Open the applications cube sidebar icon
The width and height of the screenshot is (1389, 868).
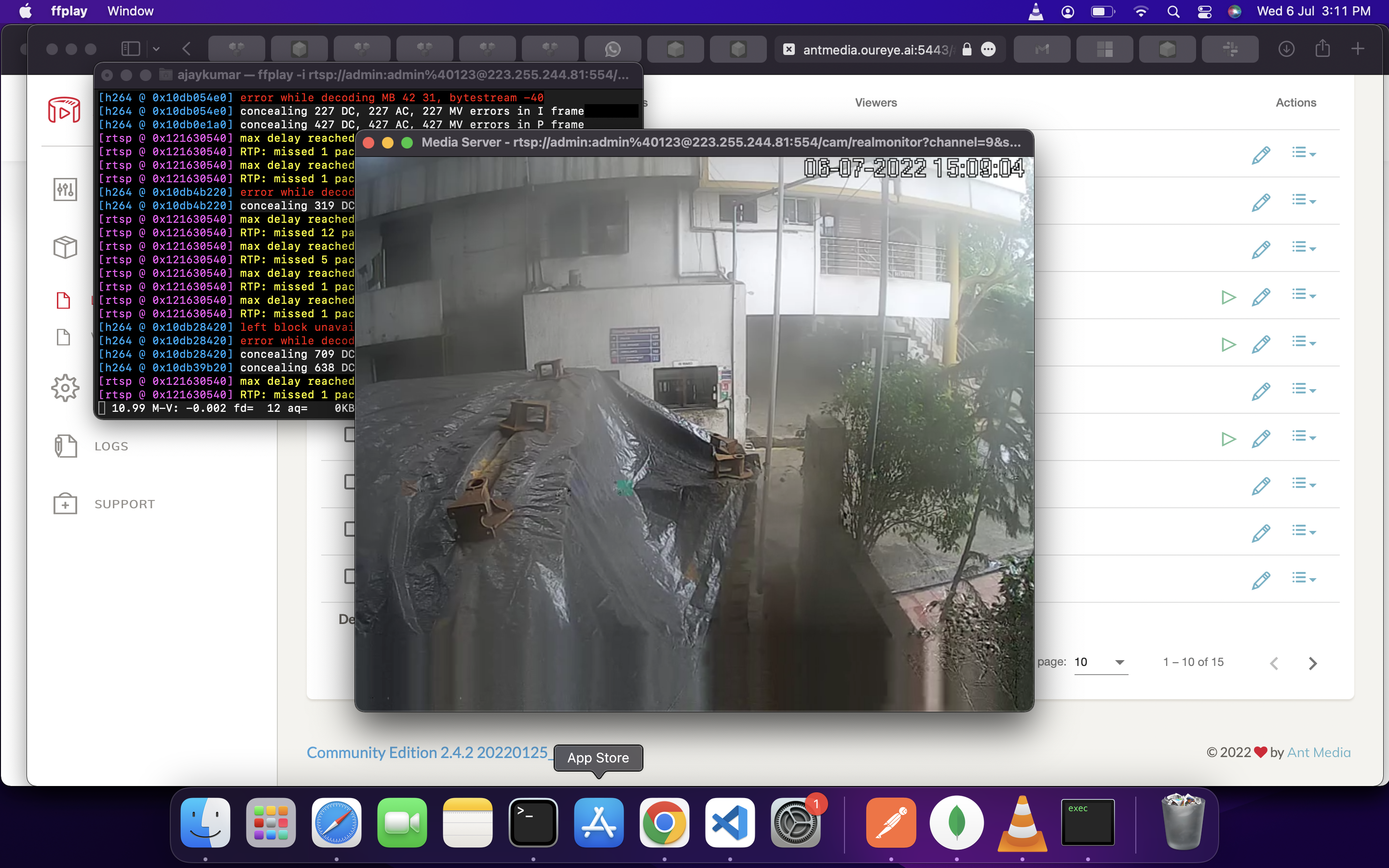coord(65,247)
